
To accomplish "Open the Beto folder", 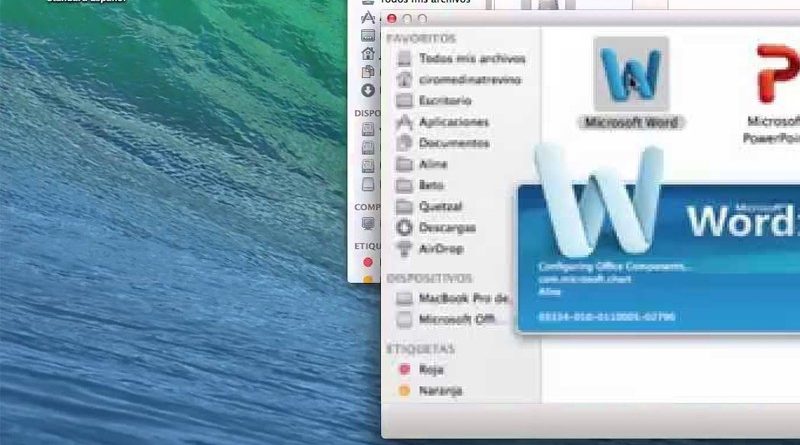I will coord(432,185).
